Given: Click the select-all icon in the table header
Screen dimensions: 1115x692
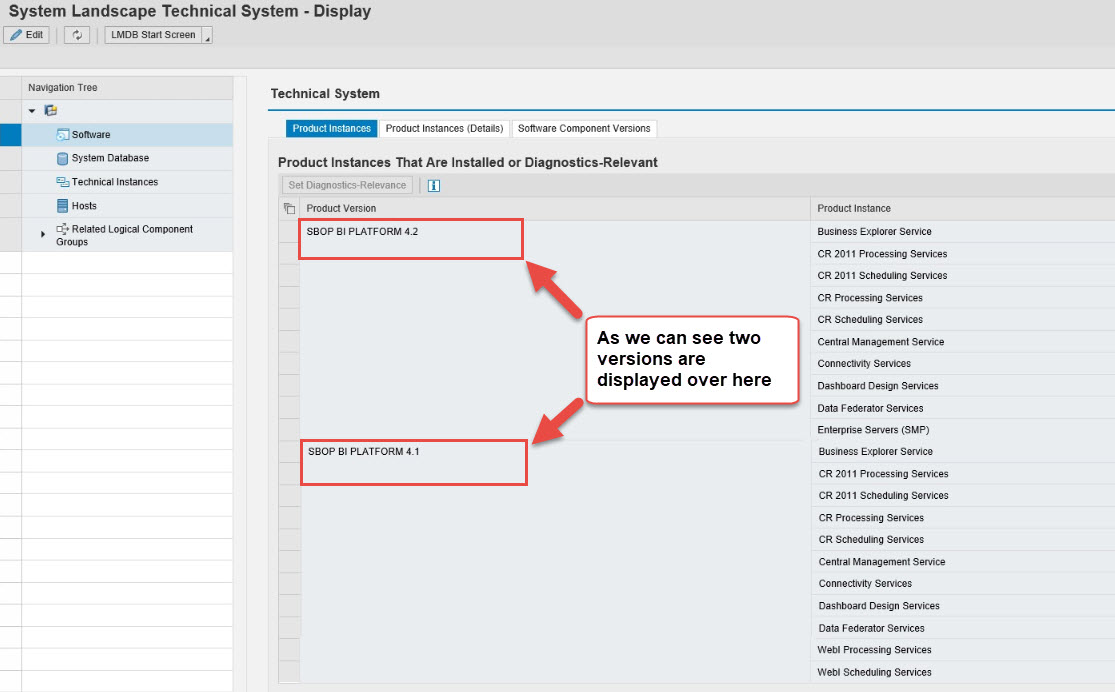Looking at the screenshot, I should 289,208.
